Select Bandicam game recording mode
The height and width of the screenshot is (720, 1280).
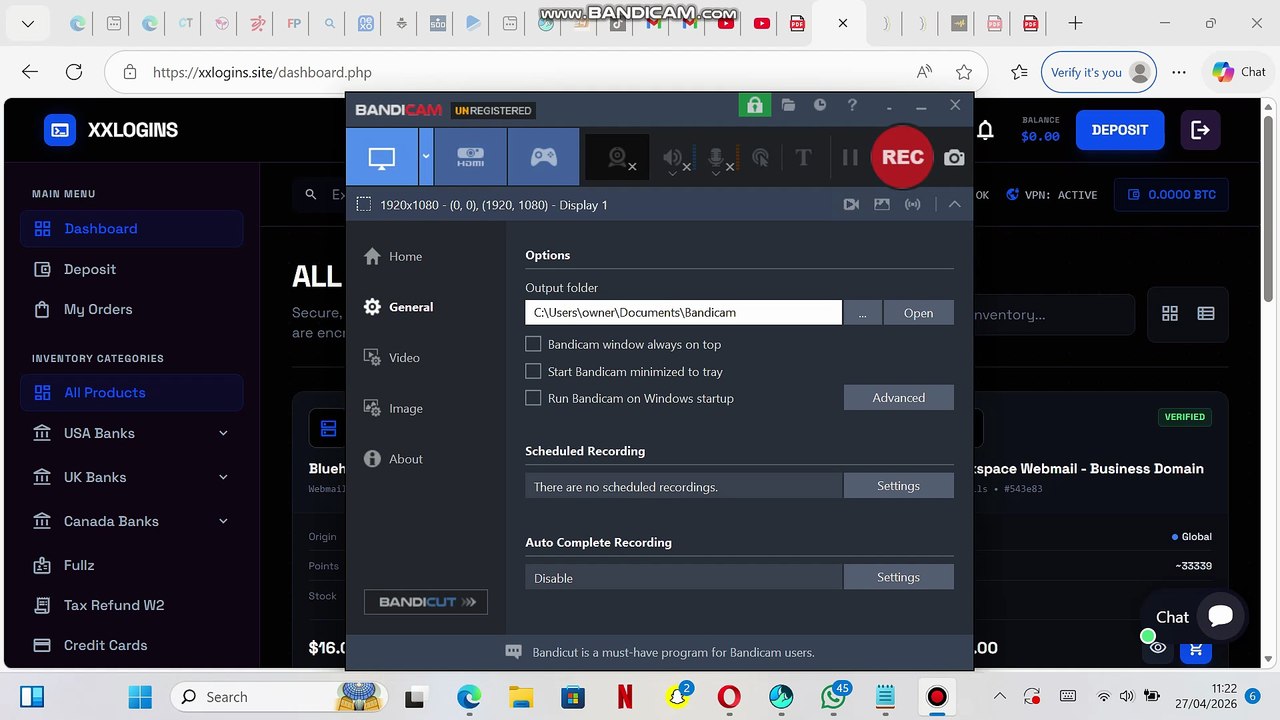click(543, 157)
